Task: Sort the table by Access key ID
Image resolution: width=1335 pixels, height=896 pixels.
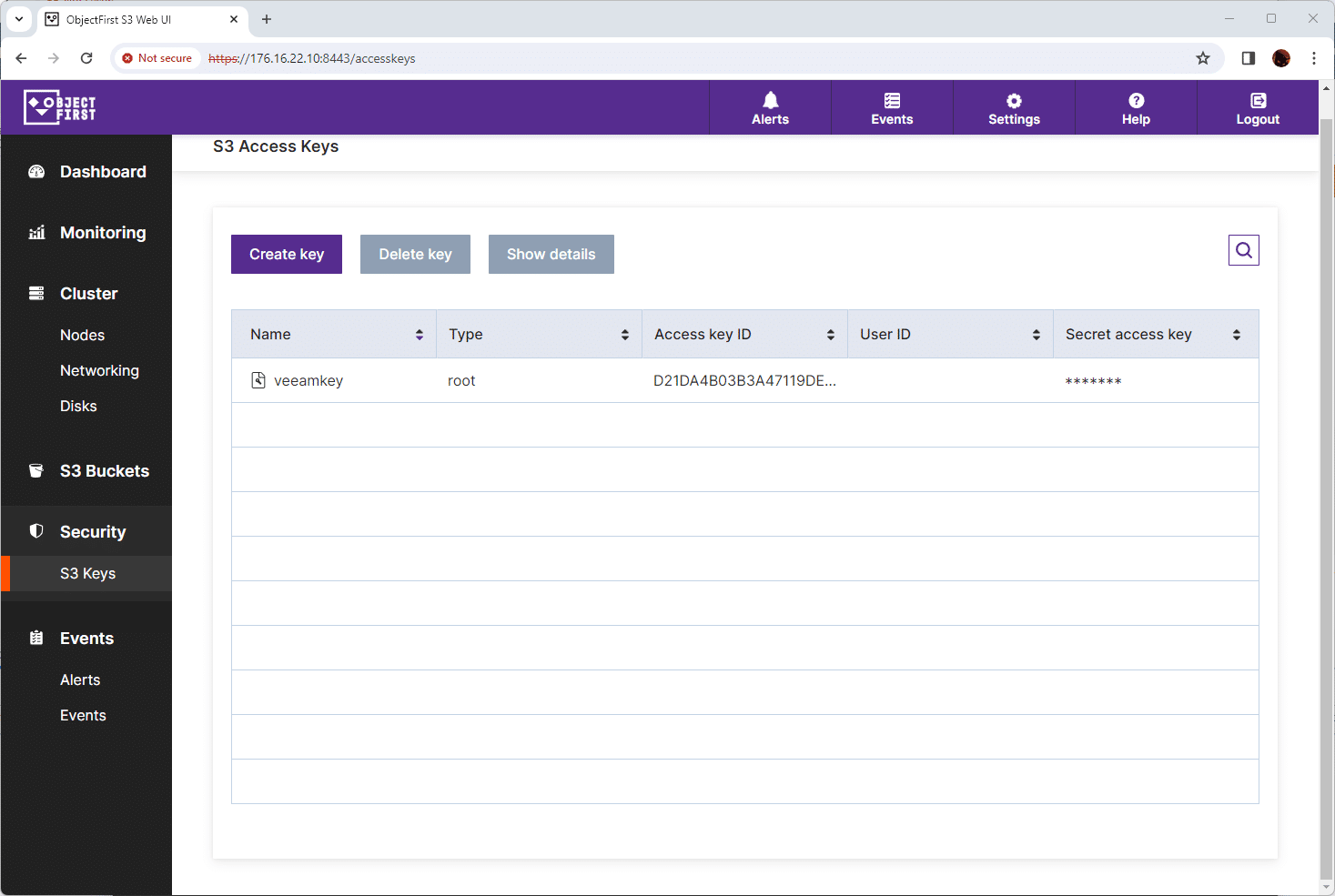Action: coord(831,335)
